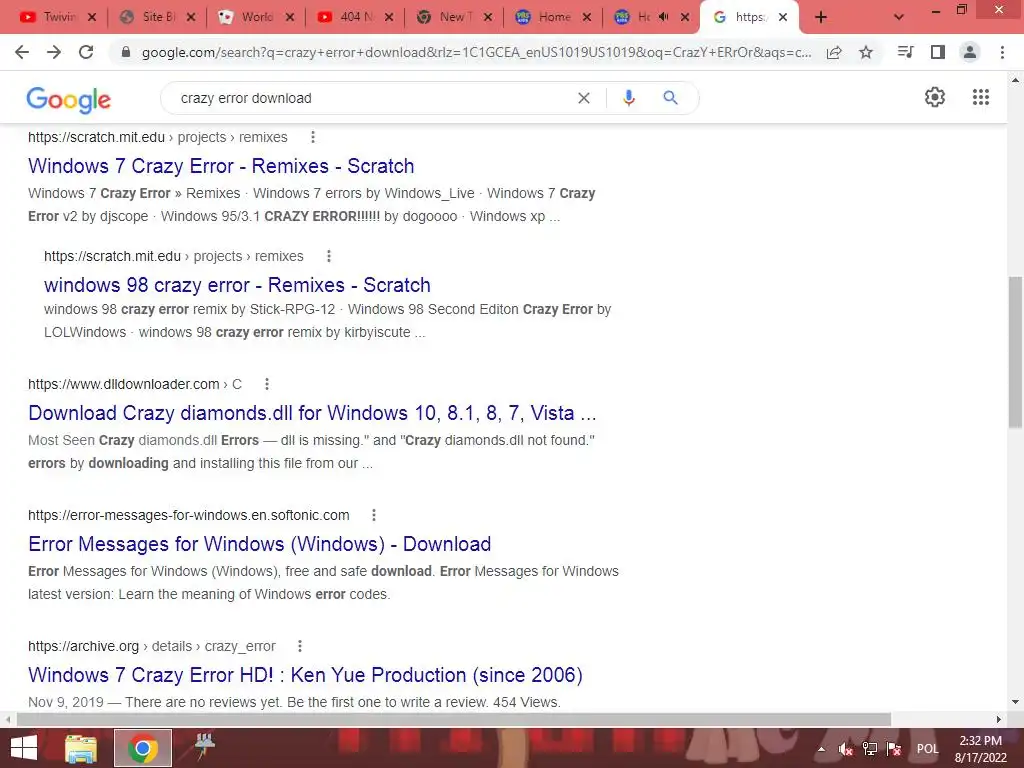Open the Windows Start menu
The height and width of the screenshot is (768, 1024).
(24, 748)
